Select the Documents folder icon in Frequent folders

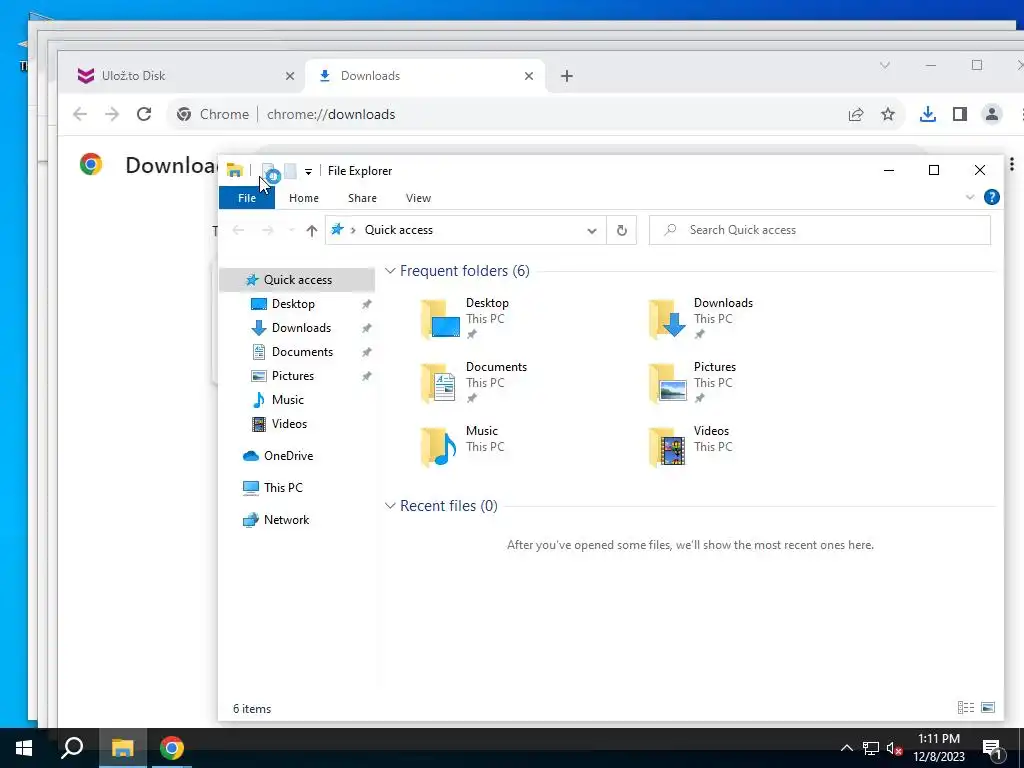coord(440,383)
